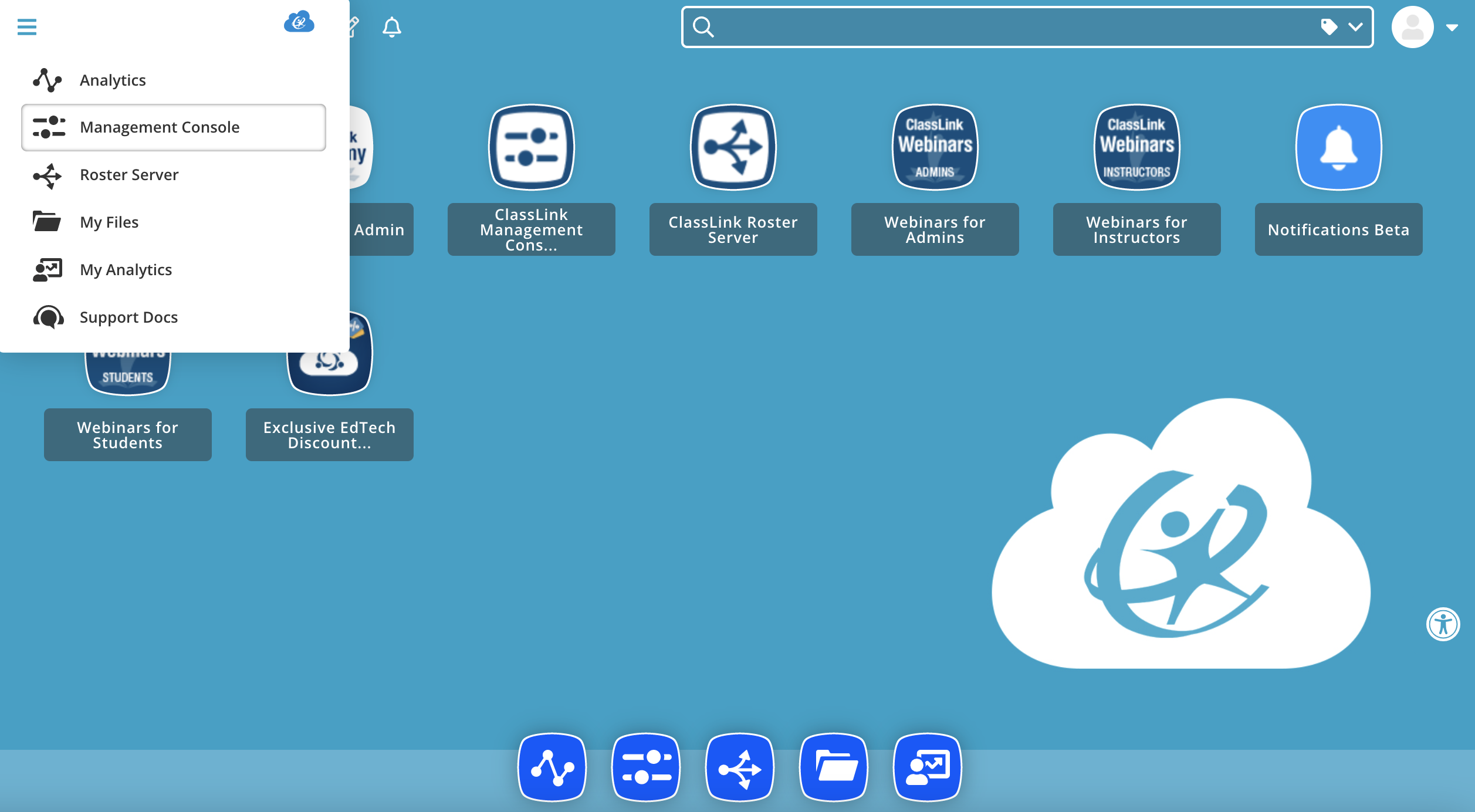This screenshot has height=812, width=1475.
Task: Launch ClassLink Roster Server app icon
Action: (733, 147)
